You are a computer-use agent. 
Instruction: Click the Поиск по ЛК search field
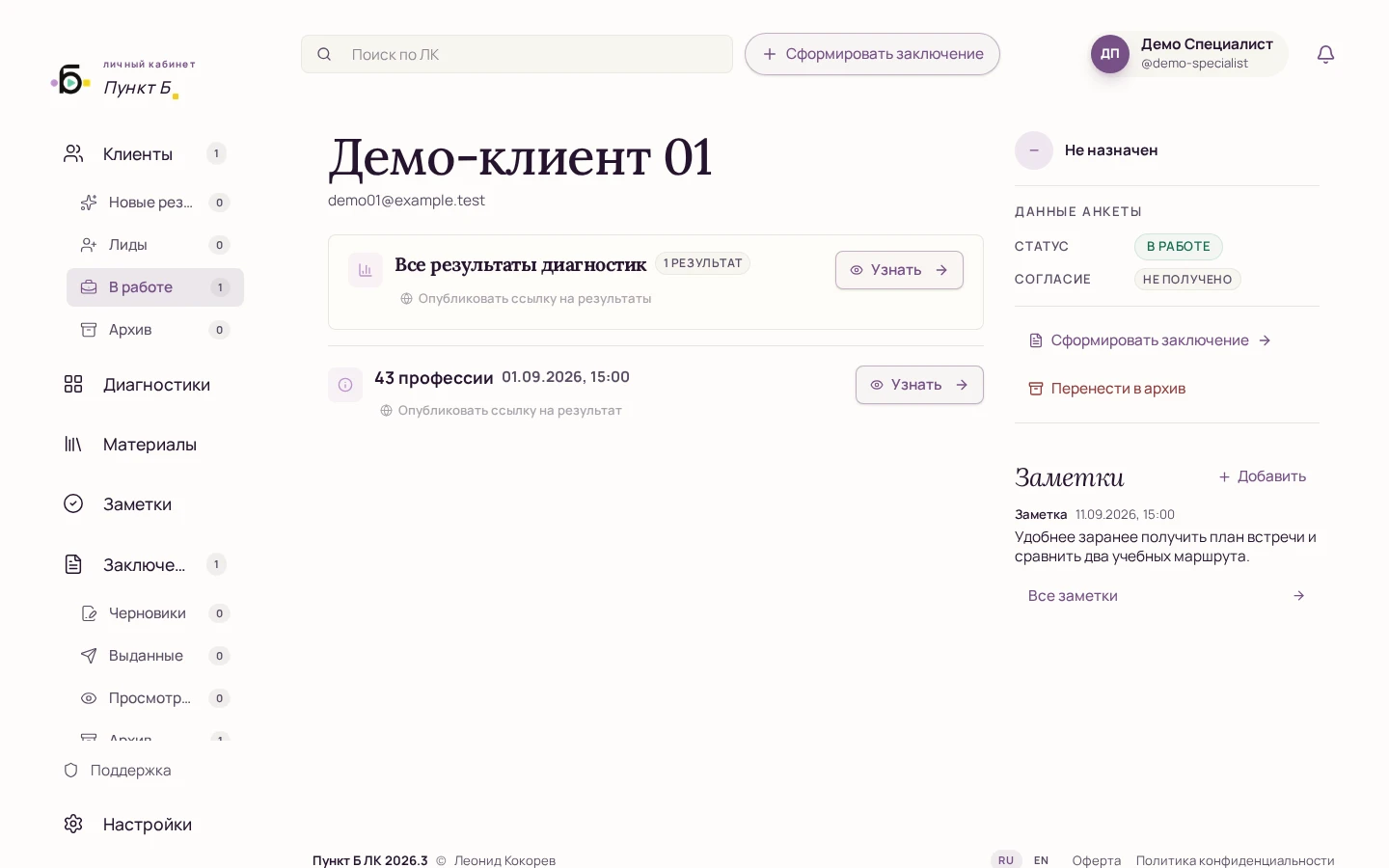point(517,54)
